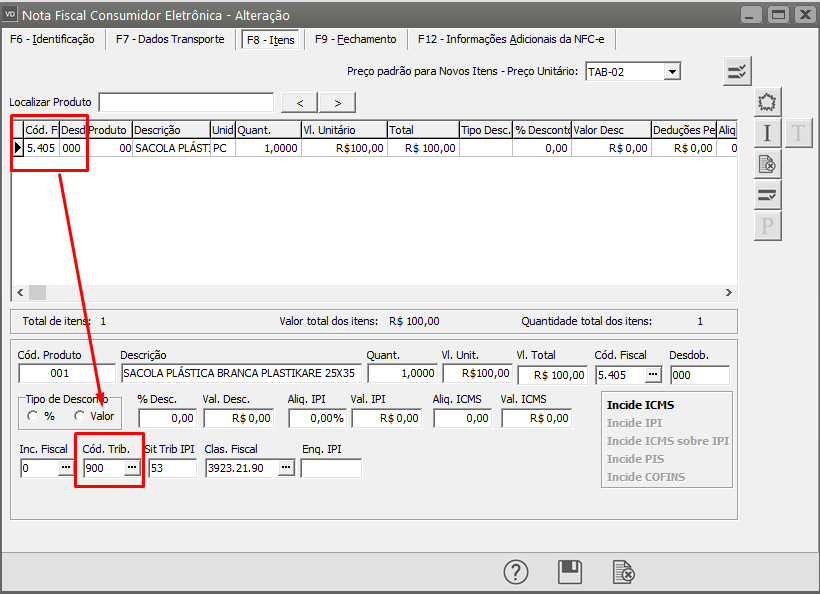Click the checklist icon beside price dropdown
This screenshot has height=594, width=820.
tap(737, 71)
